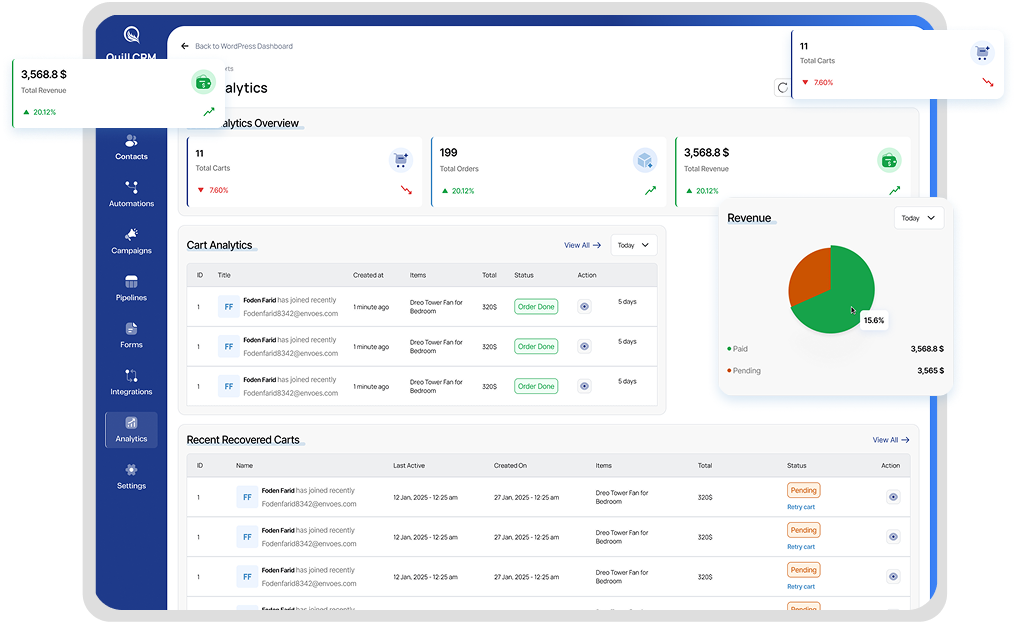Open Campaigns megaphone icon
This screenshot has height=624, width=1016.
(131, 235)
